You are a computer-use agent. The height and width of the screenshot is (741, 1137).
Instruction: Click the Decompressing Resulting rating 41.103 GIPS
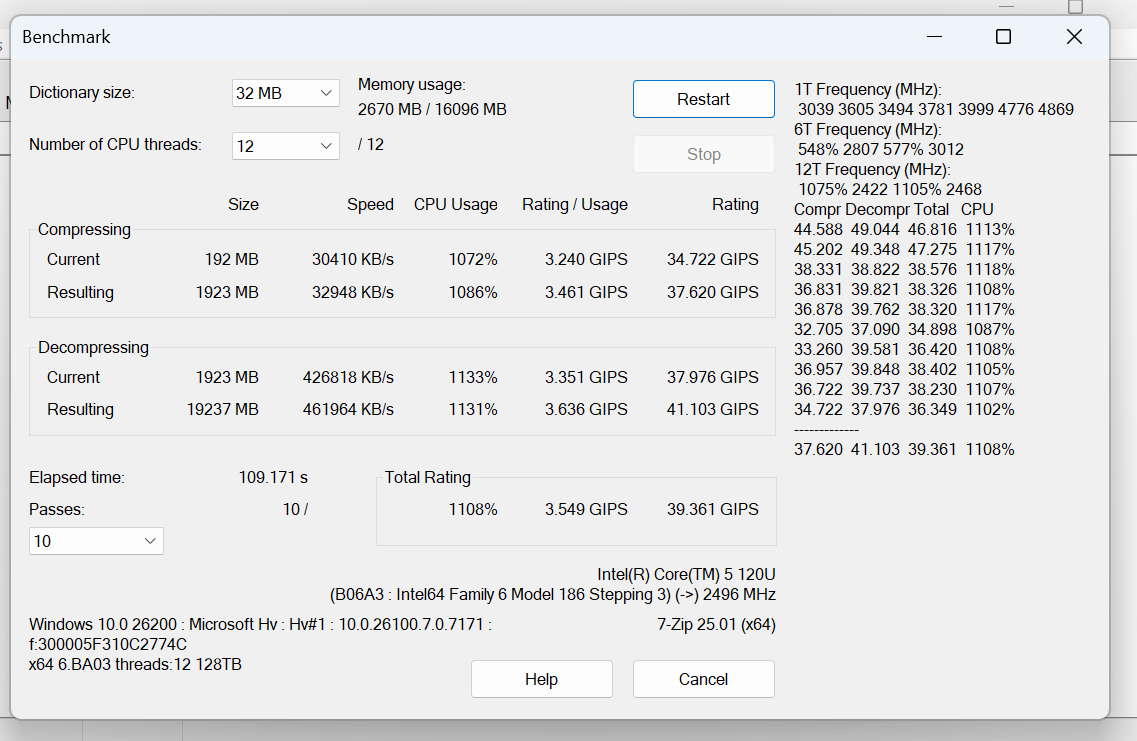tap(712, 409)
